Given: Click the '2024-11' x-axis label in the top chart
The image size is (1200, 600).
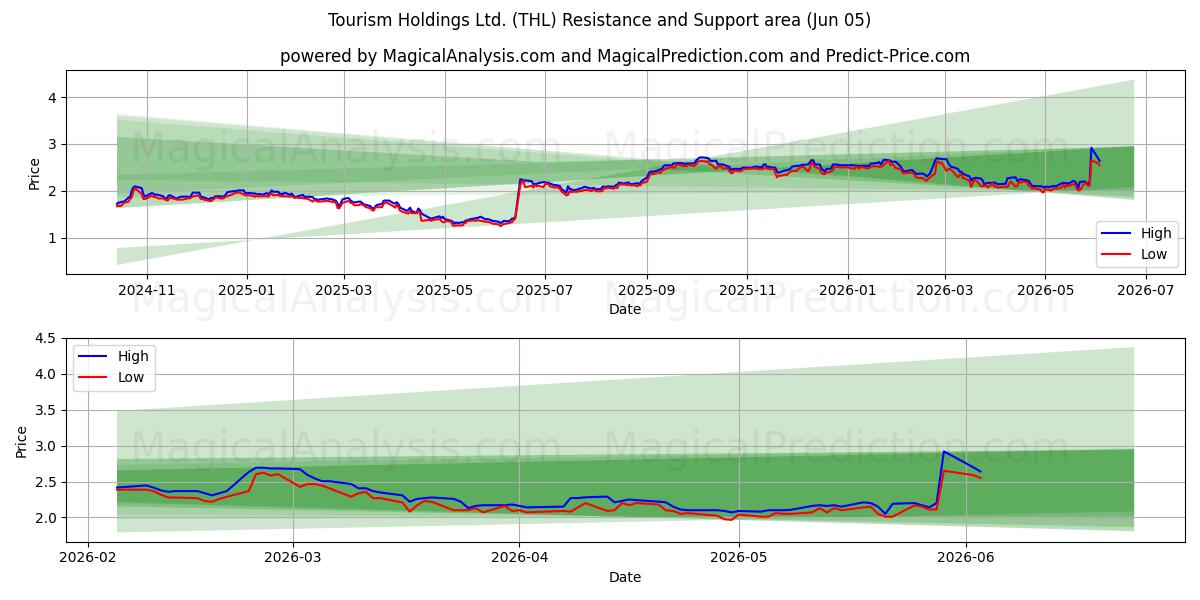Looking at the screenshot, I should click(147, 290).
